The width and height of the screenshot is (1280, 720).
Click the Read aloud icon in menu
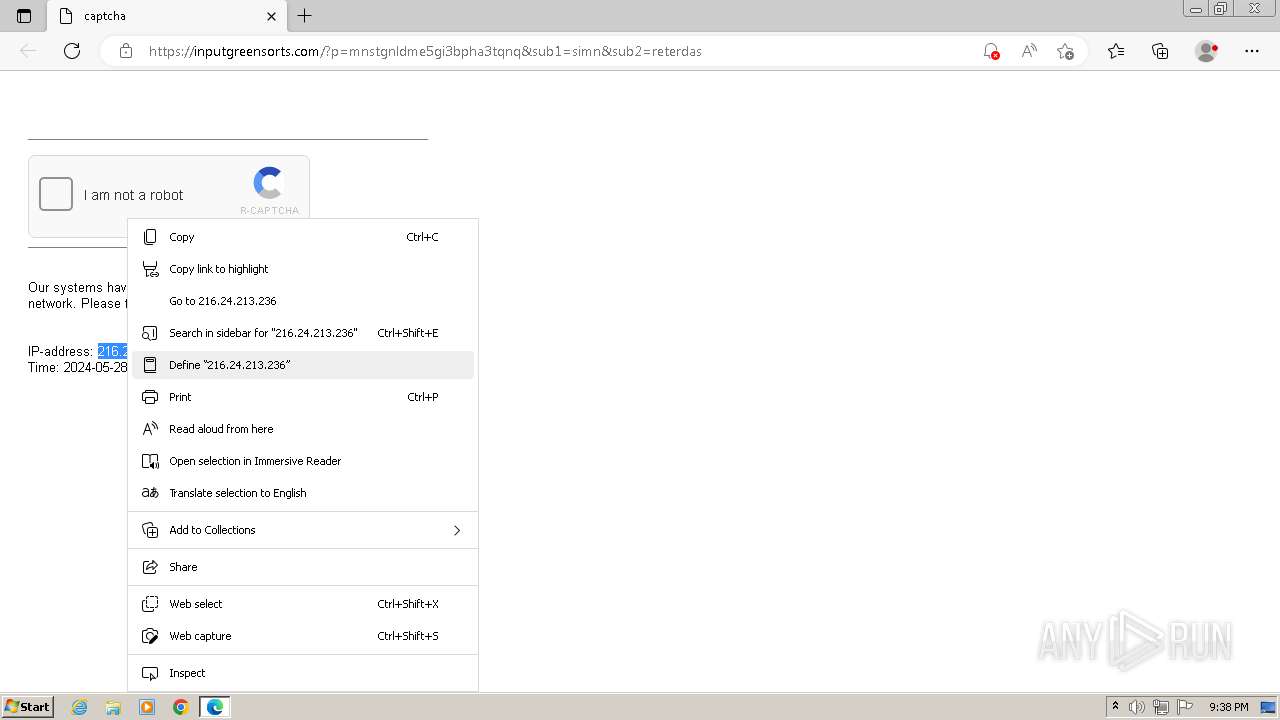click(150, 429)
